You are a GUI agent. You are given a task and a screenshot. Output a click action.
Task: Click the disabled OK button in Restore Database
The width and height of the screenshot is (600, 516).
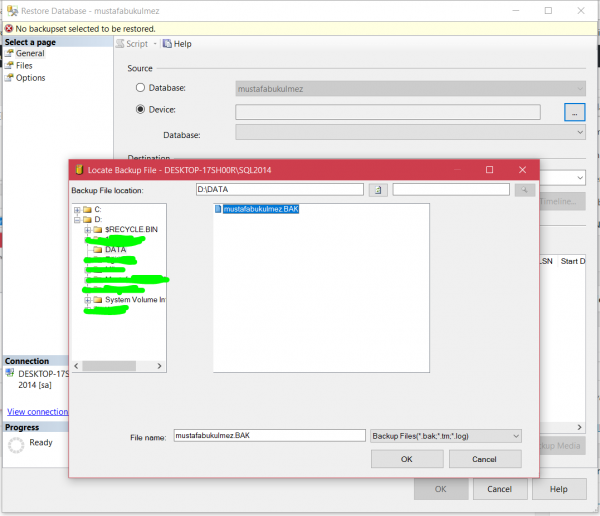coord(441,489)
